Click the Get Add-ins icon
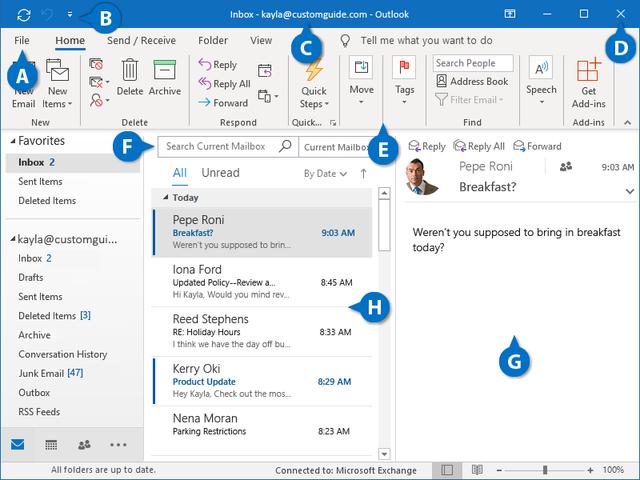This screenshot has height=480, width=640. (x=589, y=70)
